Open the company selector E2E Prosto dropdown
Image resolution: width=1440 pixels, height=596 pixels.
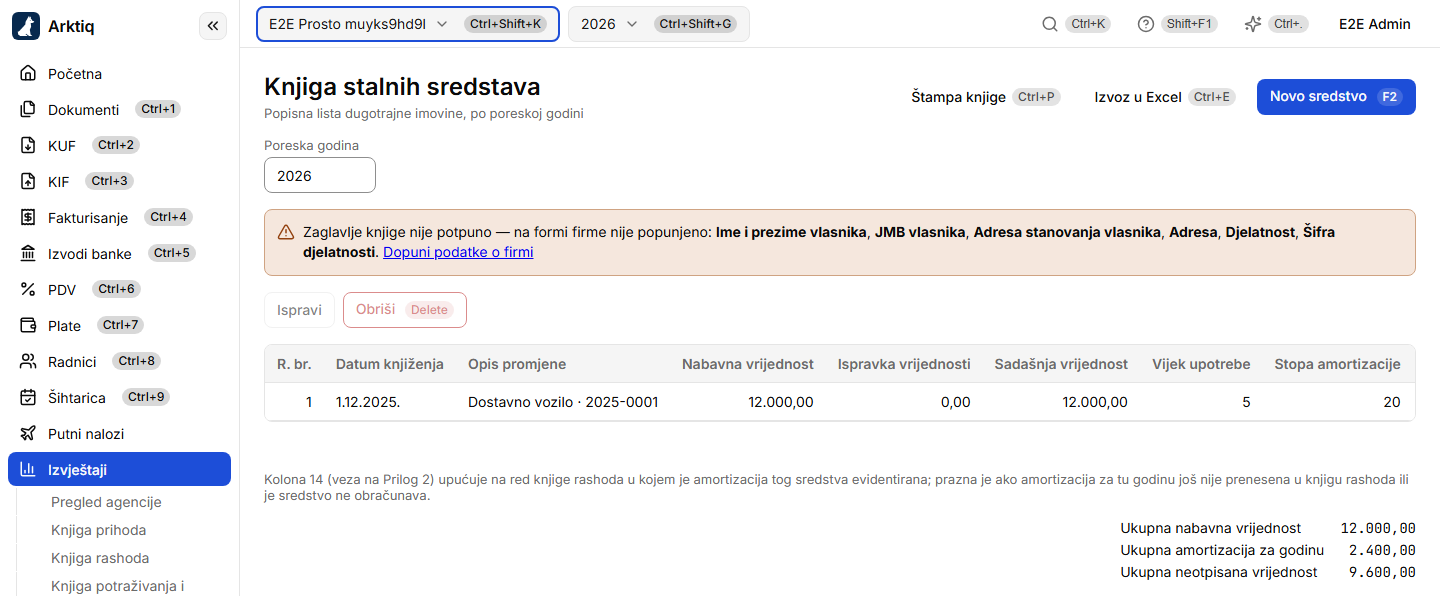pyautogui.click(x=408, y=24)
